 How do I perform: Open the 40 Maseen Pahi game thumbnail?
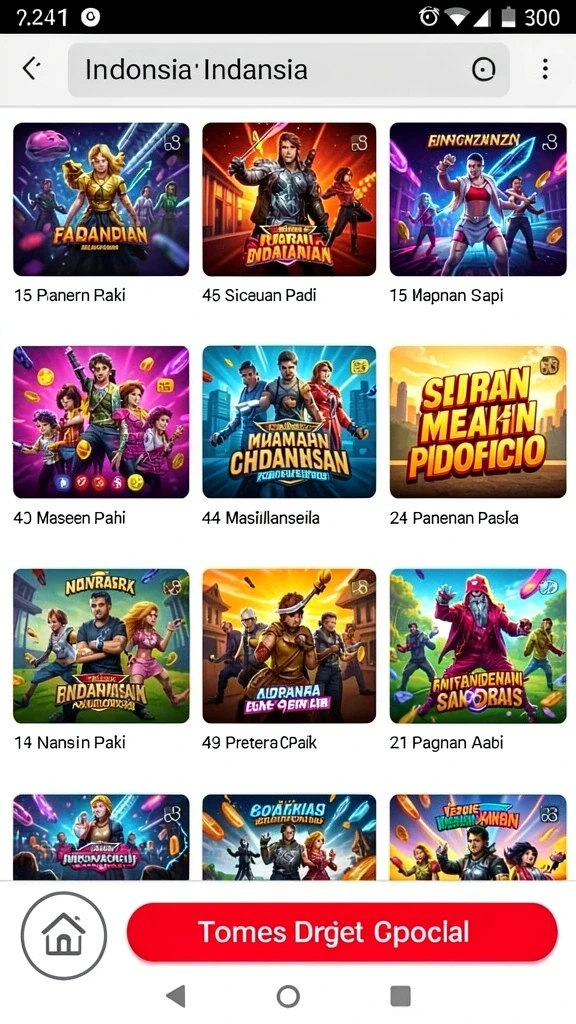coord(101,422)
